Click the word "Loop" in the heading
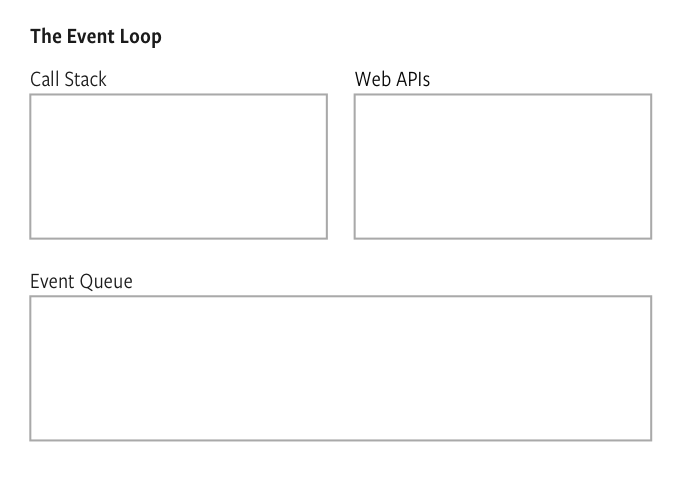Screen dimensions: 695x477 click(140, 37)
